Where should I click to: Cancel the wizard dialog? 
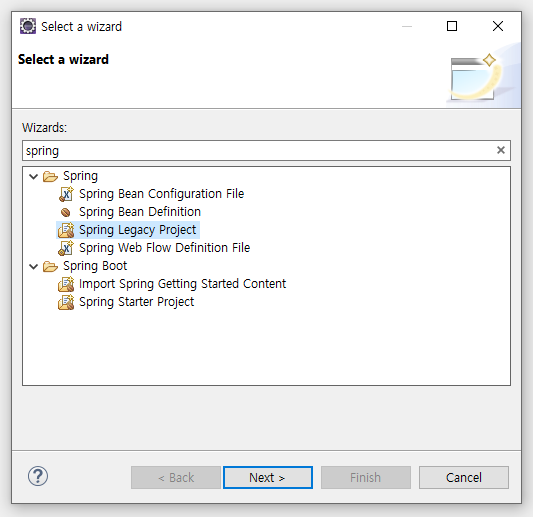pyautogui.click(x=464, y=478)
